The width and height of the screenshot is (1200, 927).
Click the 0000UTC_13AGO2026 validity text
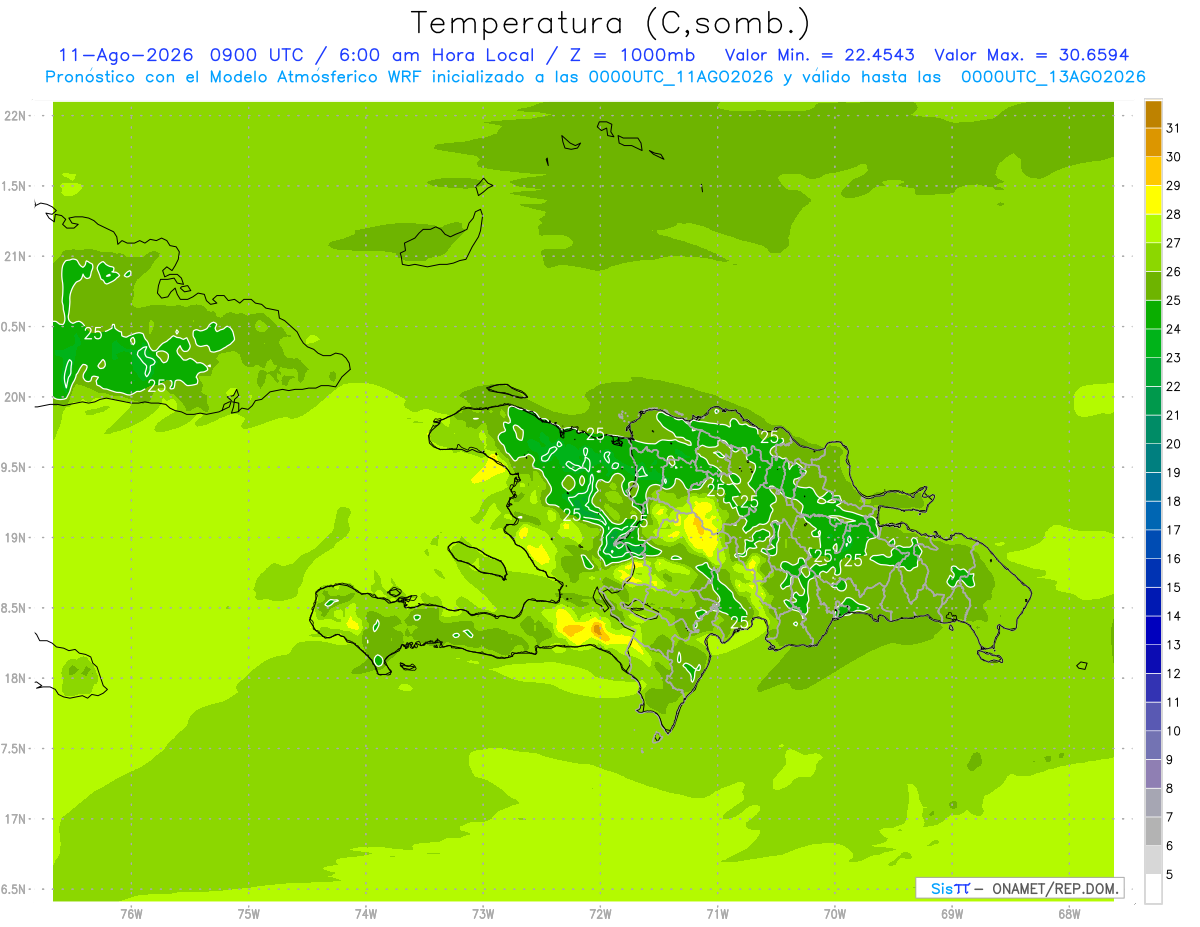1053,77
